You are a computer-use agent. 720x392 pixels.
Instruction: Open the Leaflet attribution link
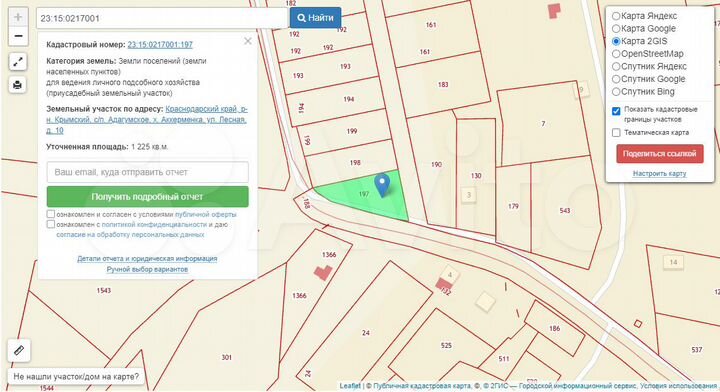point(350,386)
